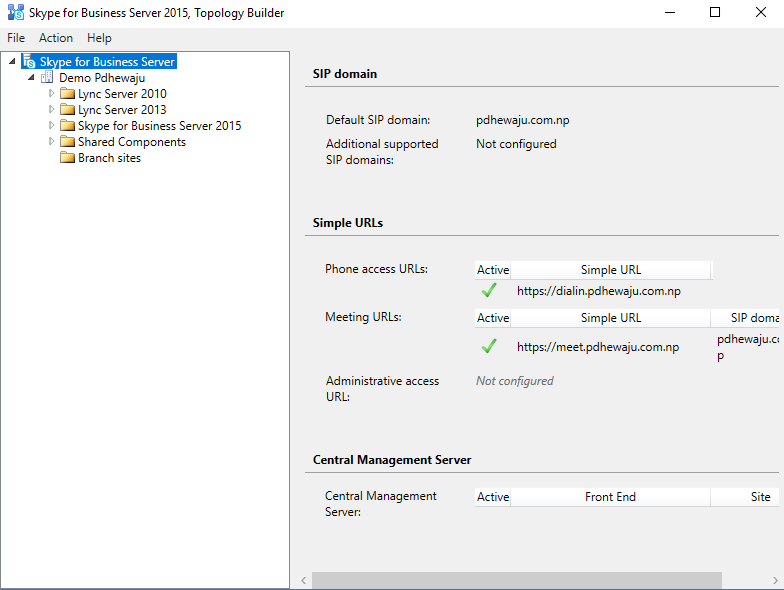The image size is (784, 590).
Task: Click italic Not configured administrative access URL
Action: pos(514,381)
